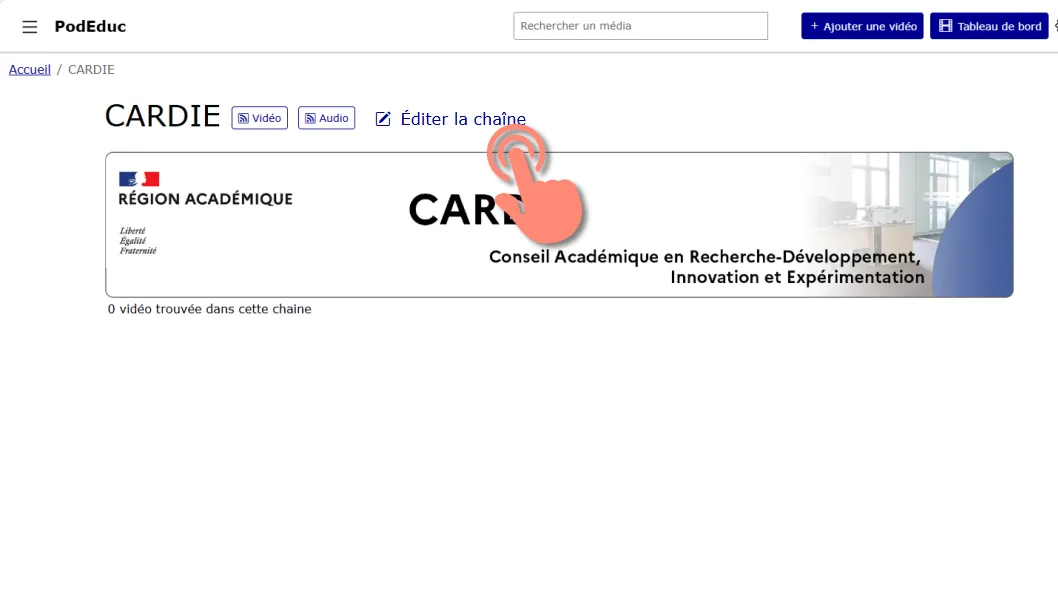Click the edit pencil icon beside Éditer la chaîne
Viewport: 1058px width, 595px height.
click(x=383, y=119)
